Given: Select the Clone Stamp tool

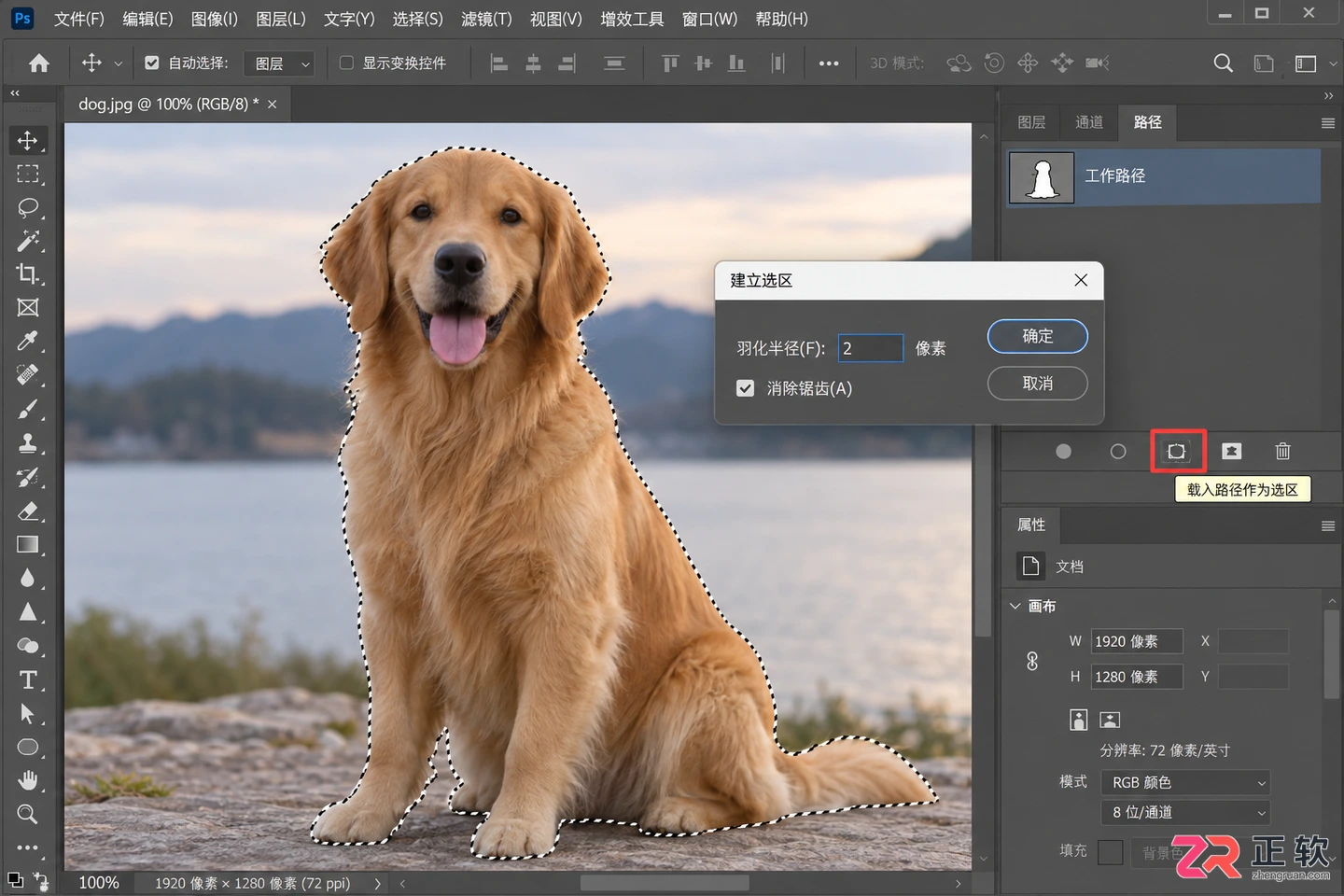Looking at the screenshot, I should tap(27, 443).
